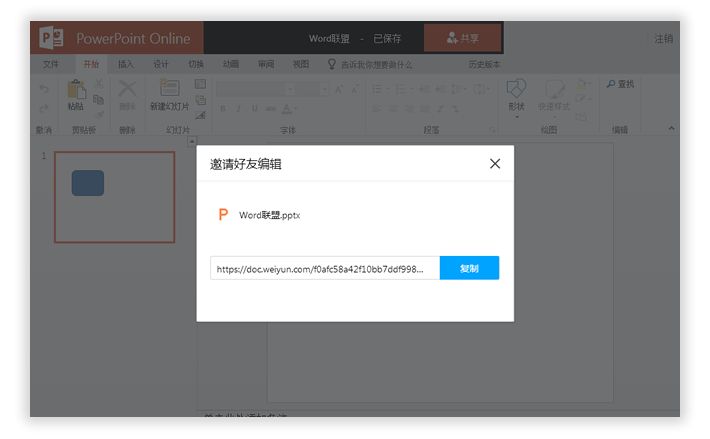Click the Undo arrow icon
The image size is (710, 439).
[x=44, y=89]
